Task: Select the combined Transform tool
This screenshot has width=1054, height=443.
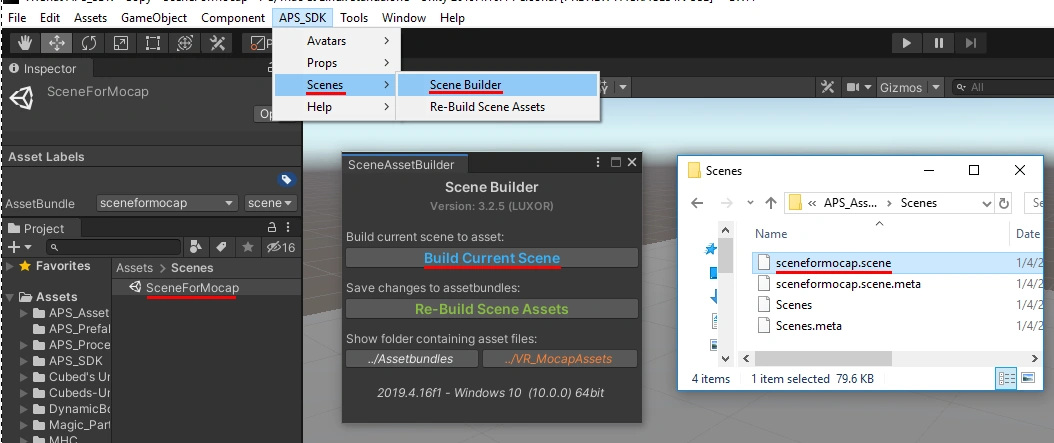Action: click(185, 43)
